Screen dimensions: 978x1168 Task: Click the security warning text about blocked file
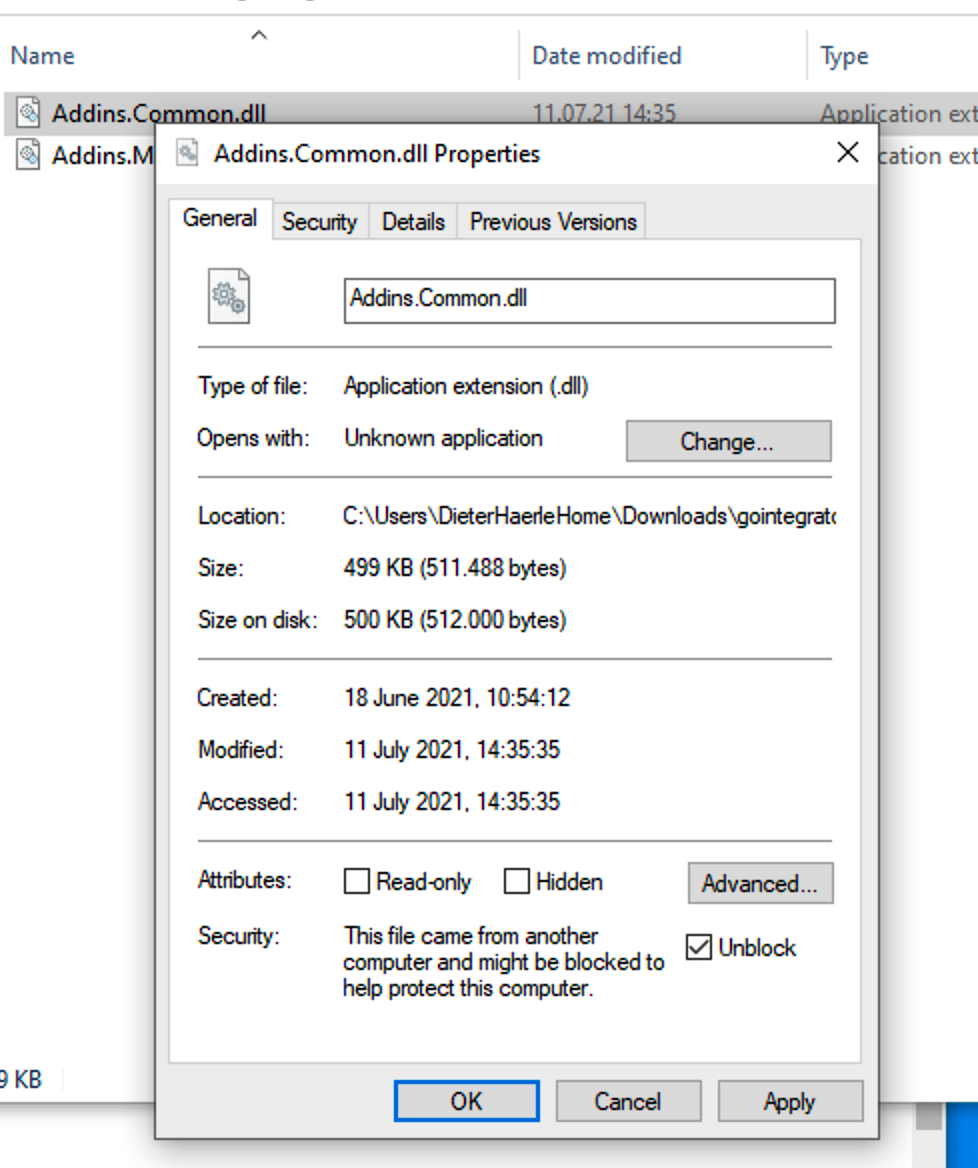tap(504, 962)
